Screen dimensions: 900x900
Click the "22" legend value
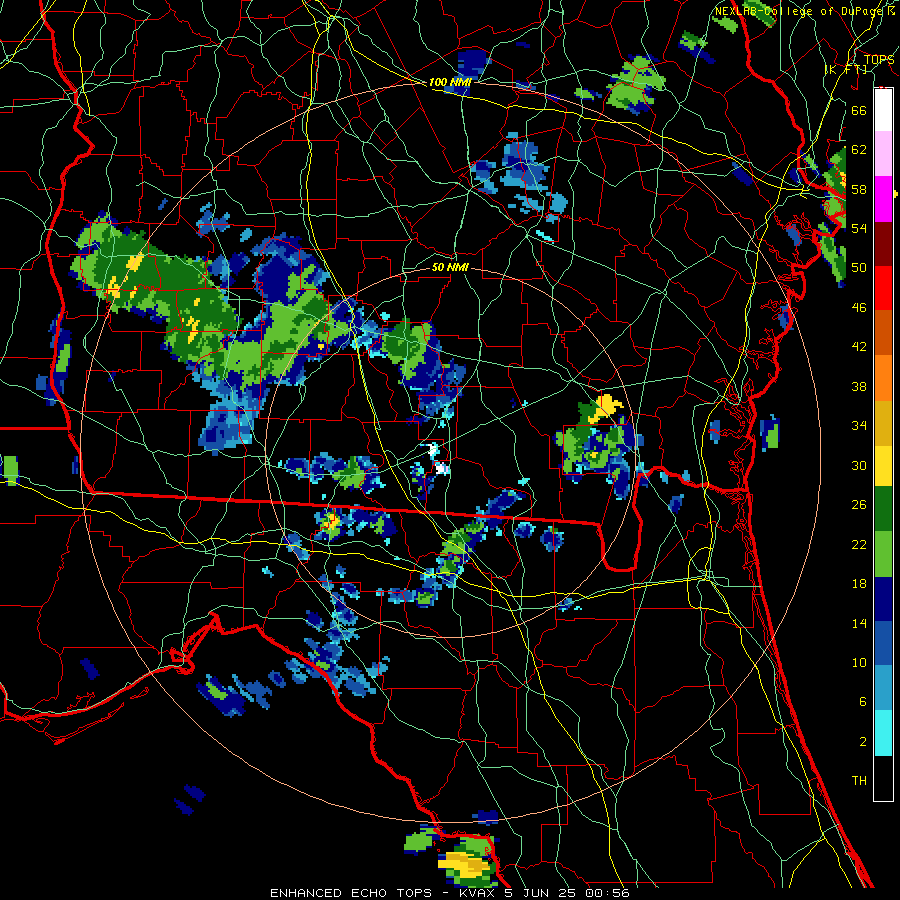[x=859, y=545]
